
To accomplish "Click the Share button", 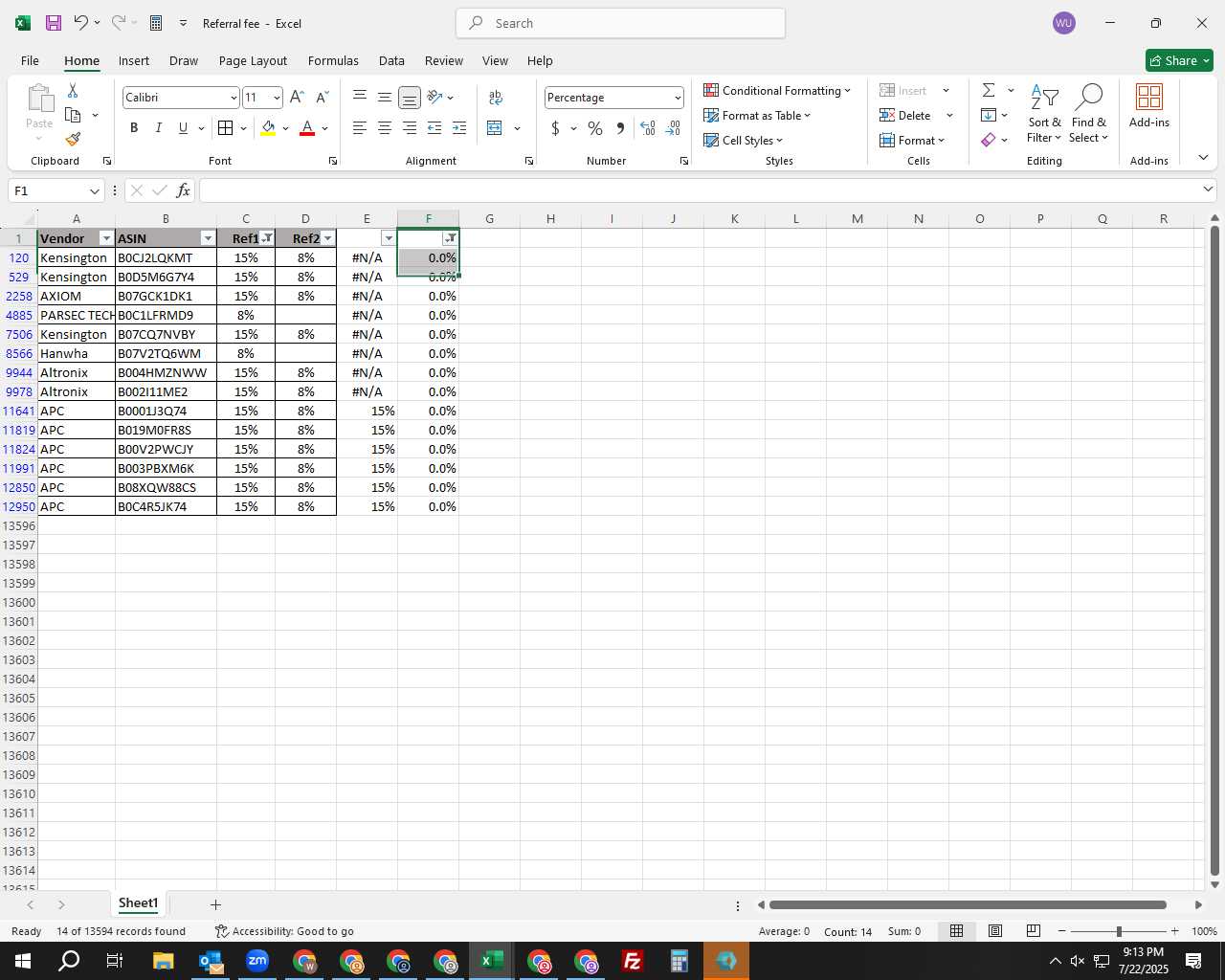I will click(1179, 60).
